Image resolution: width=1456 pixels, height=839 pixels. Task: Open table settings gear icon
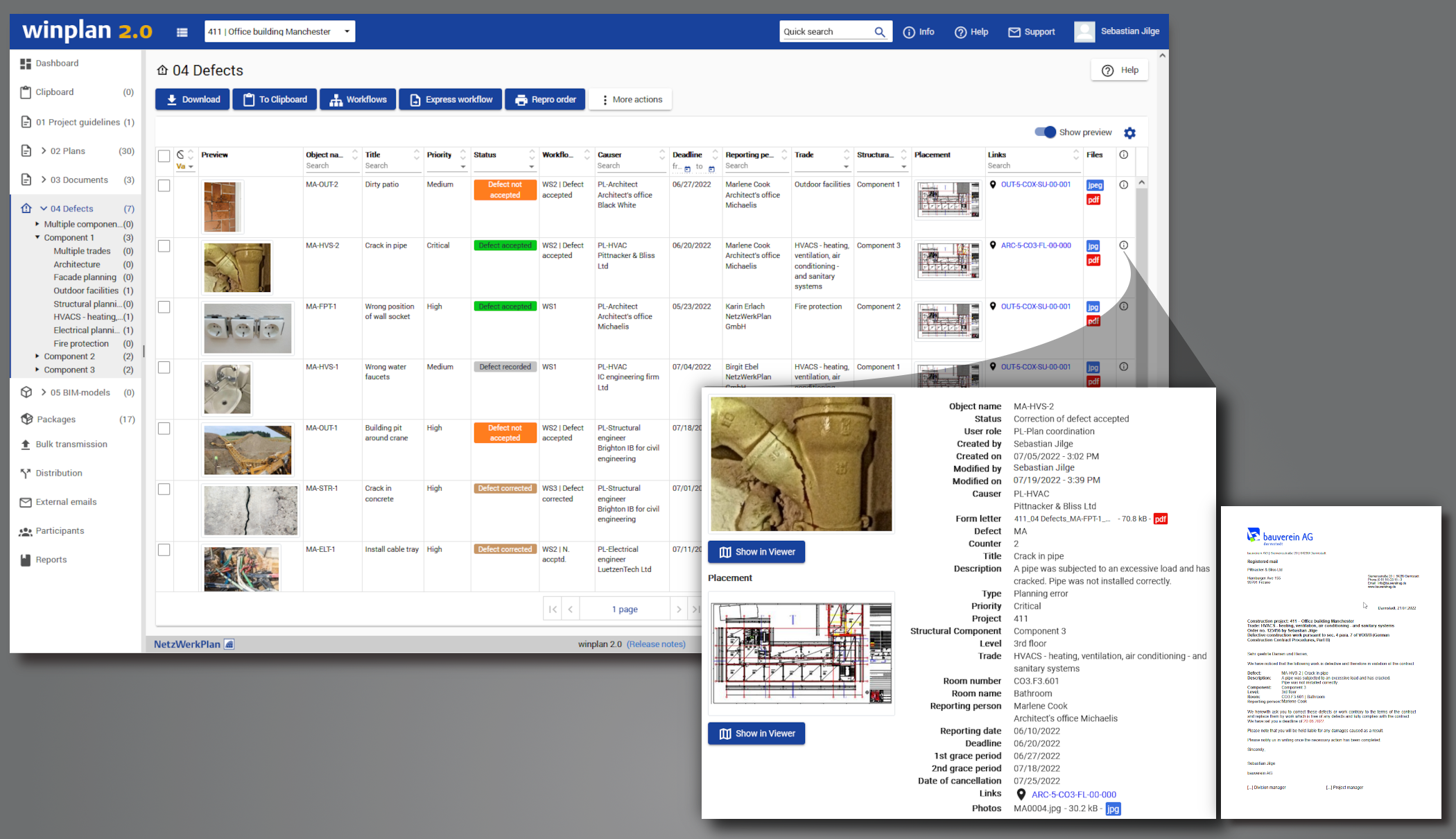click(x=1129, y=132)
